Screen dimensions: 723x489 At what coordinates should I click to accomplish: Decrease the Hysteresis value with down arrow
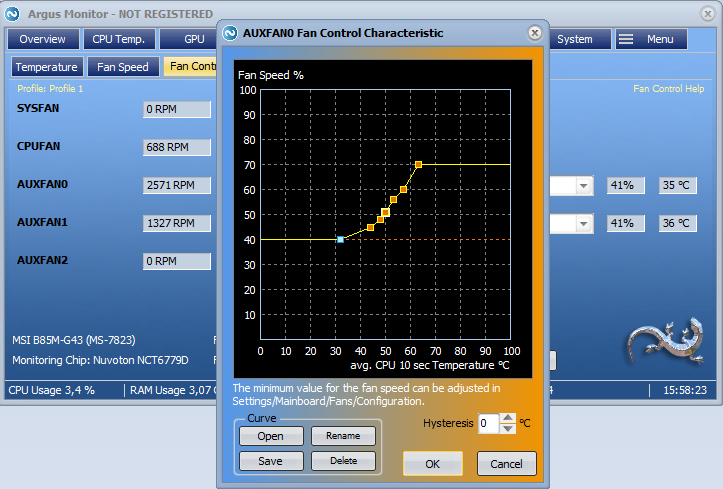pos(508,429)
